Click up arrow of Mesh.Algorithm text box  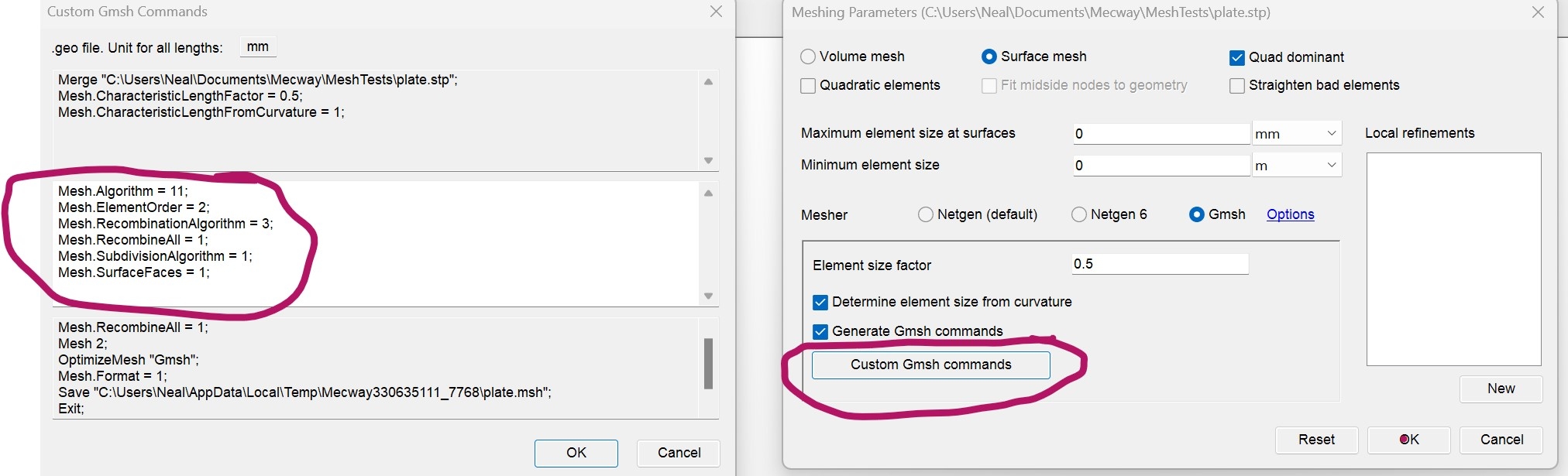coord(708,193)
